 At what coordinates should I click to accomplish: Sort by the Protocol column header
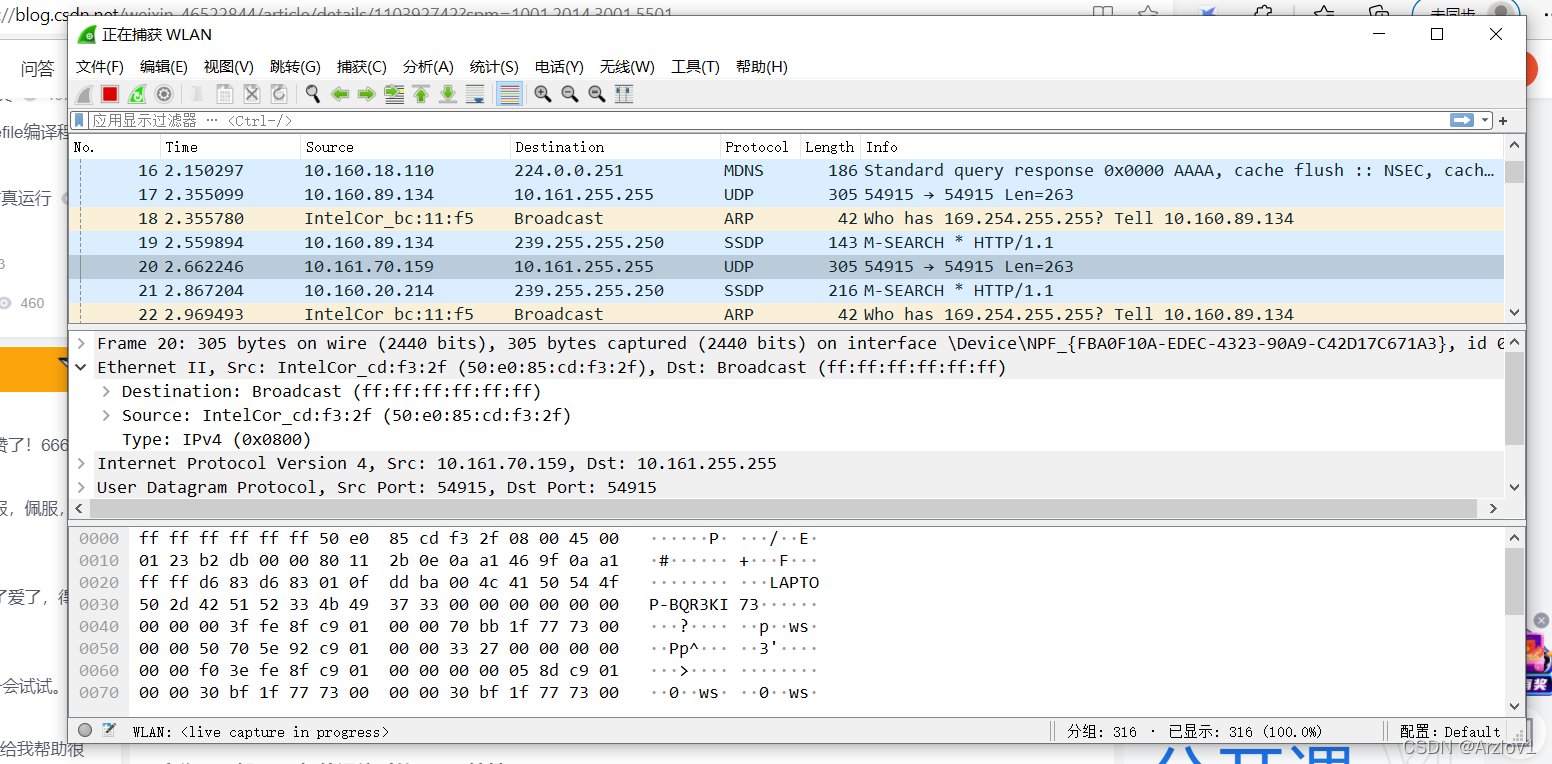click(761, 147)
